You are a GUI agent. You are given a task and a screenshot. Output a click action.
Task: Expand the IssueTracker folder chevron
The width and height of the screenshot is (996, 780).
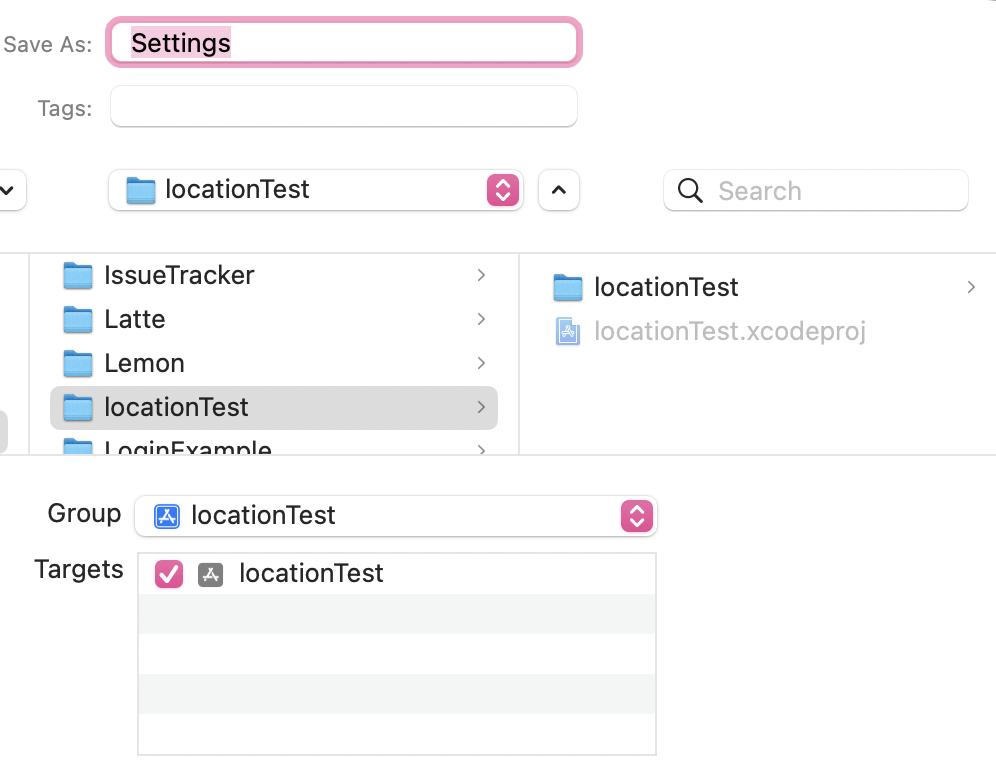pyautogui.click(x=481, y=275)
